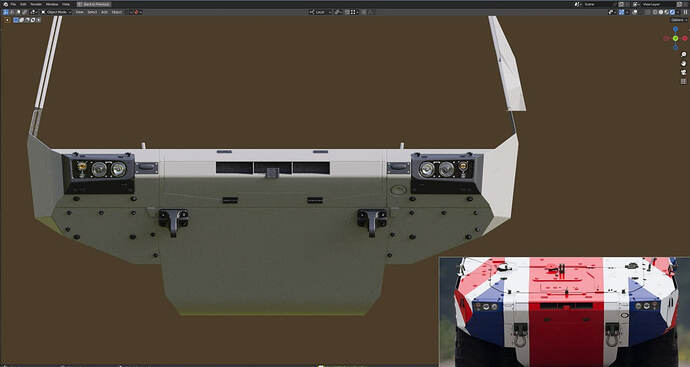
Task: Toggle the camera view icon
Action: click(x=683, y=72)
